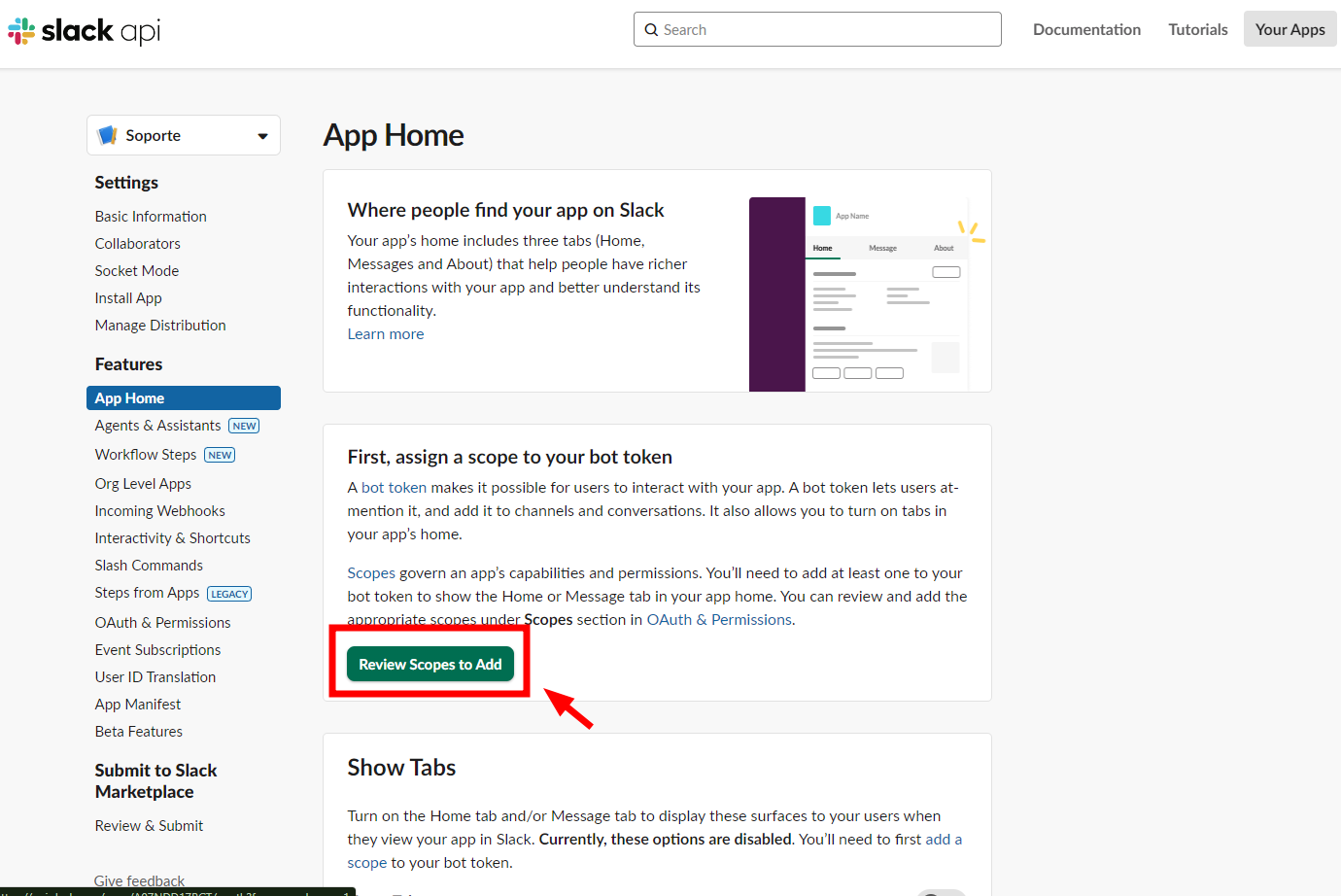Follow the Learn more link
Screen dimensions: 1341x896
pyautogui.click(x=386, y=334)
